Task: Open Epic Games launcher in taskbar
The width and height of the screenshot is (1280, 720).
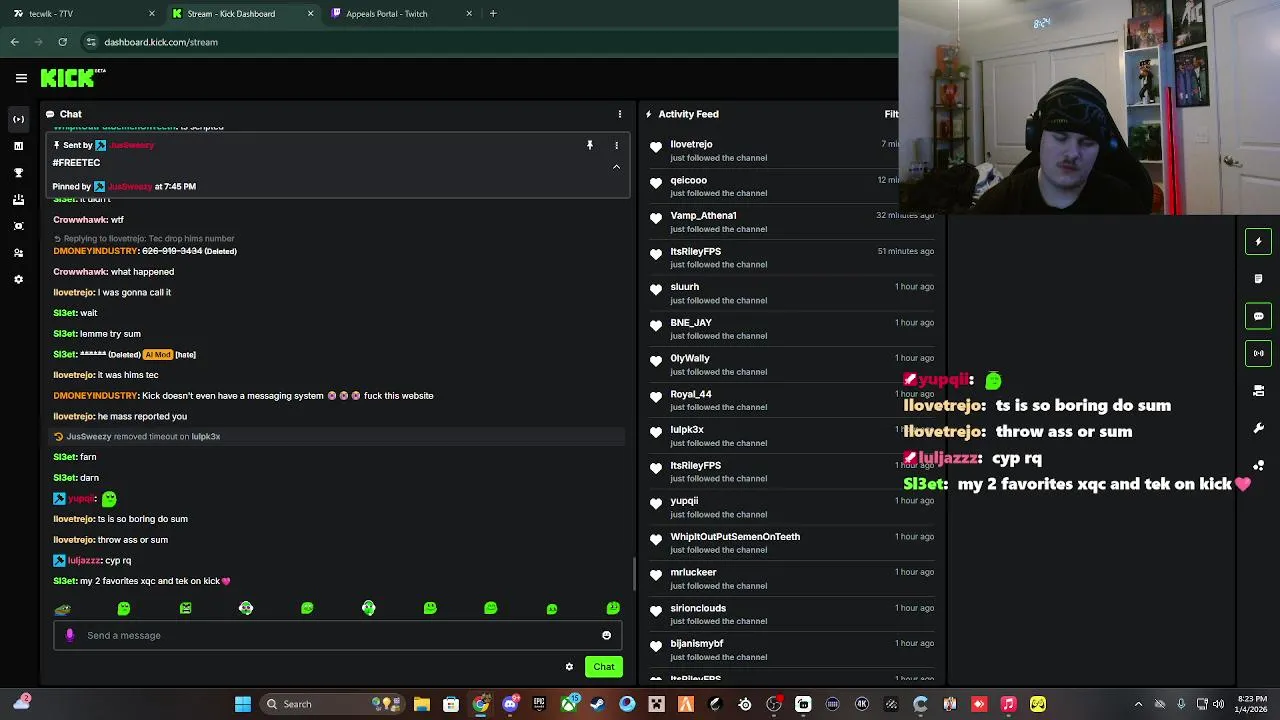Action: pyautogui.click(x=539, y=704)
